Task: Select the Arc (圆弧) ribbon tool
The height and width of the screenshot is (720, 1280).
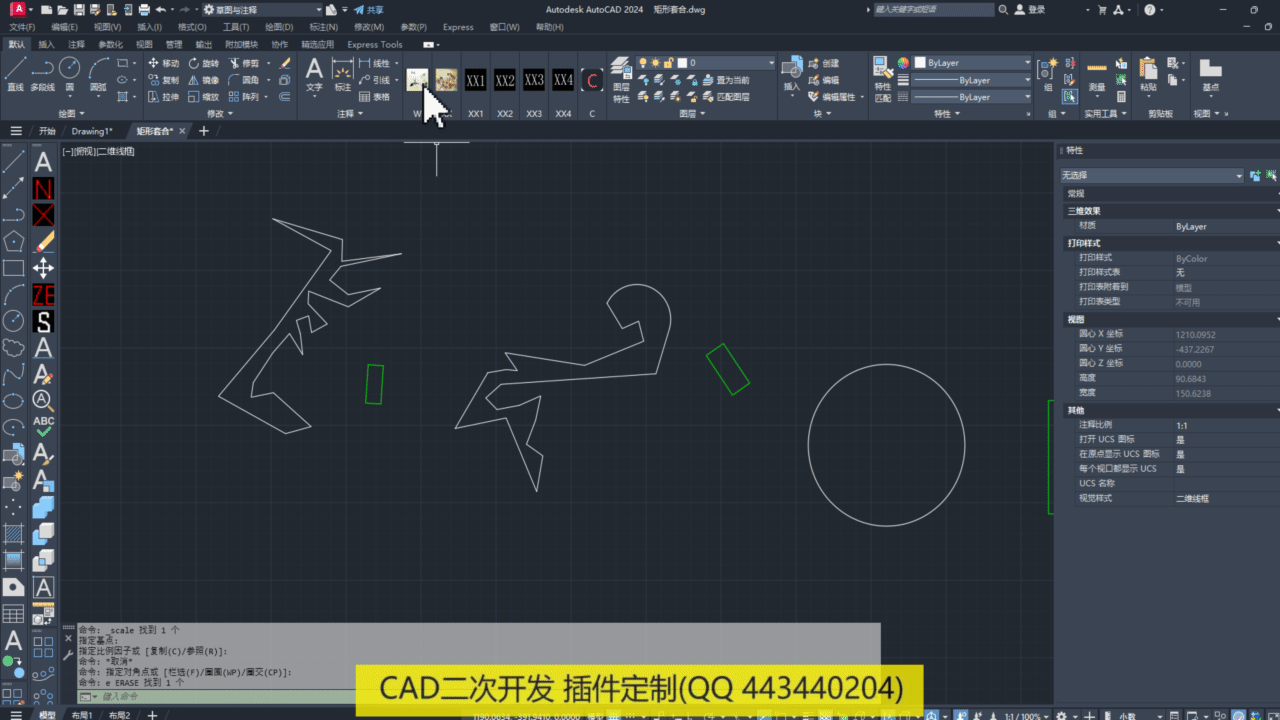Action: tap(98, 74)
